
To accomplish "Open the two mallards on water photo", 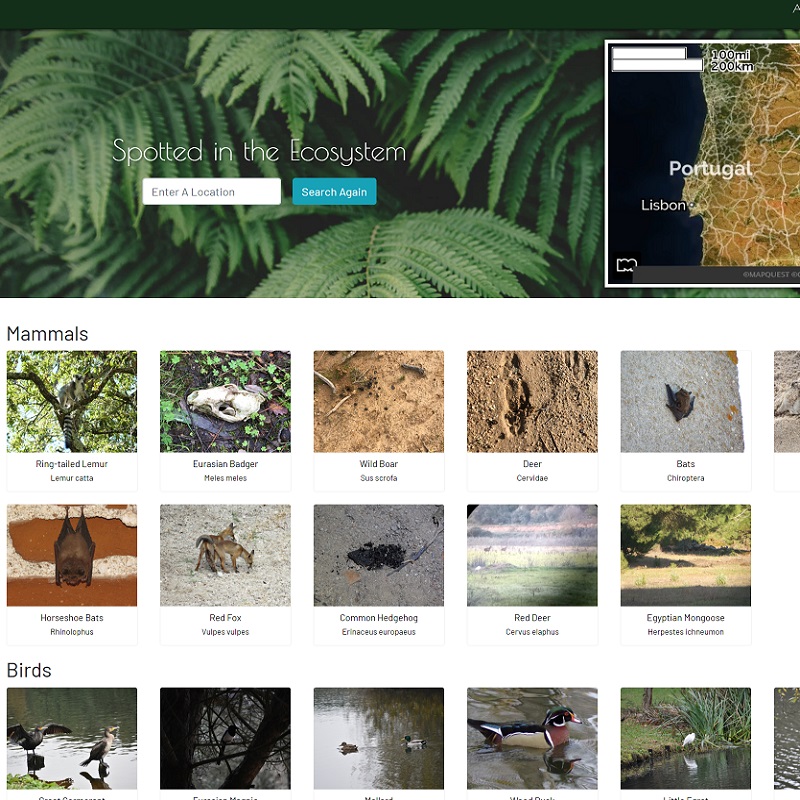I will point(379,738).
